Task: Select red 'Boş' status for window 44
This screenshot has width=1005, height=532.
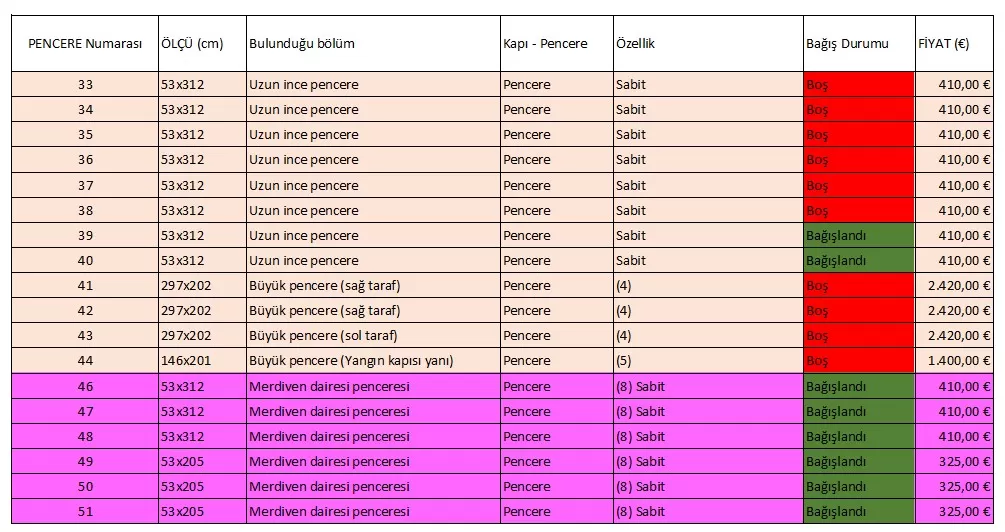Action: click(x=858, y=361)
